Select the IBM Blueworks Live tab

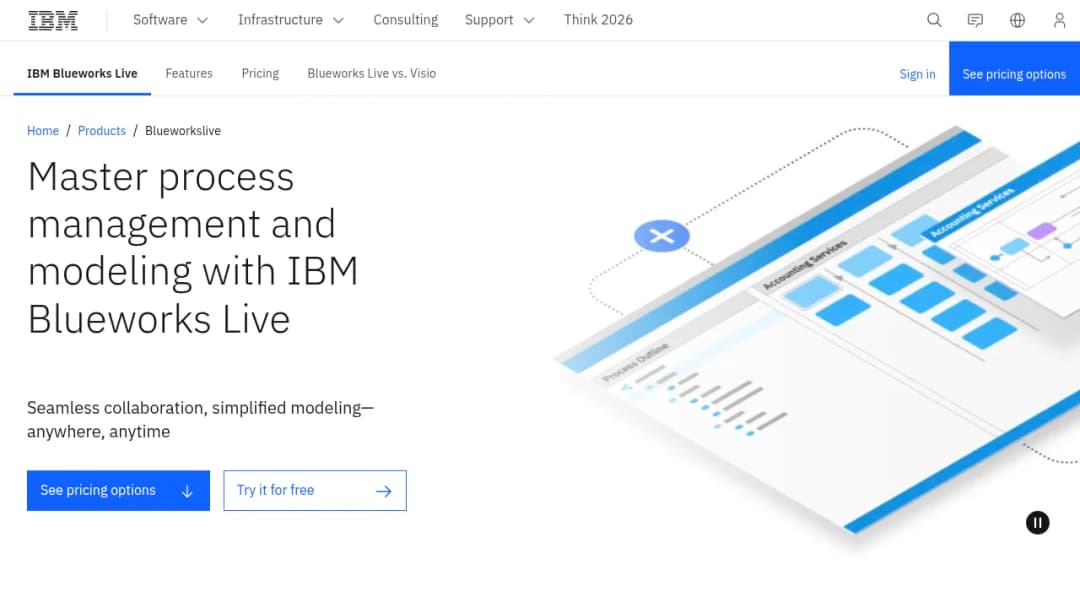[82, 73]
